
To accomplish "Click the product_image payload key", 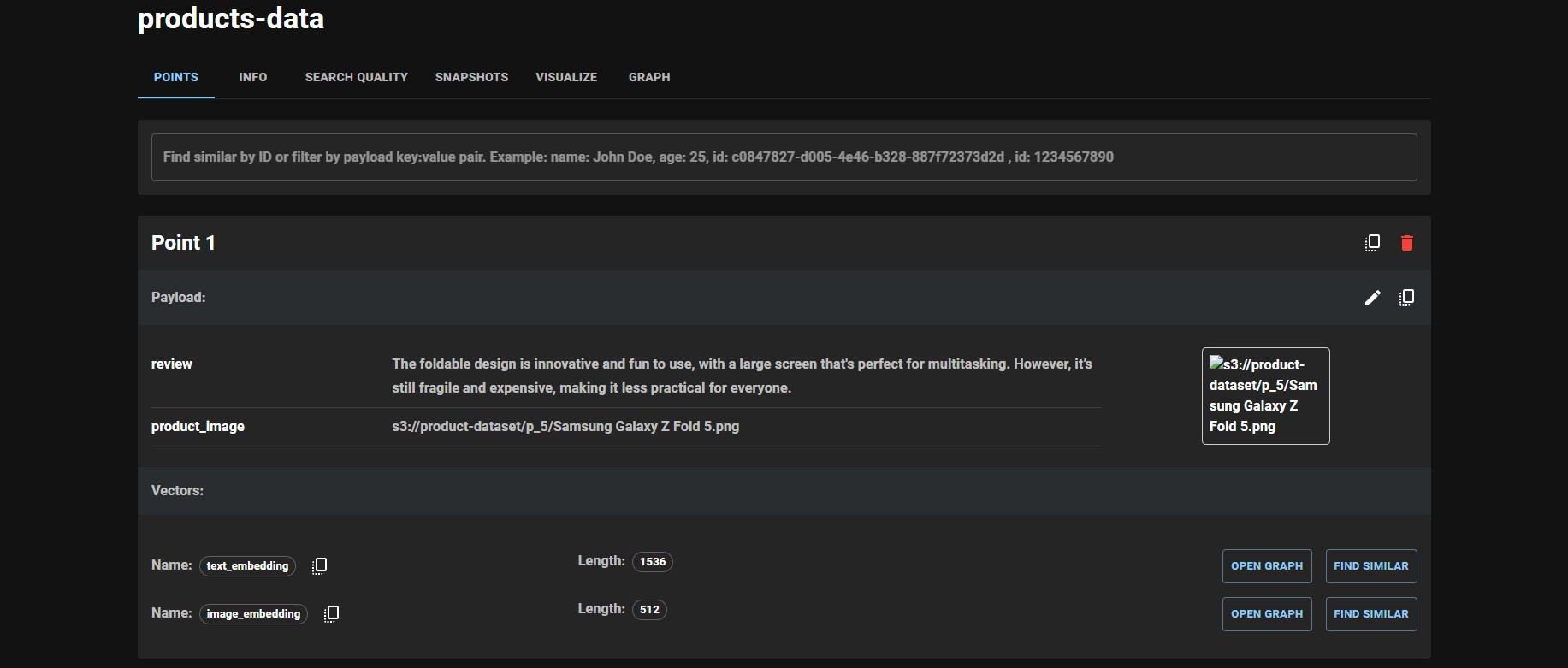I will click(198, 426).
